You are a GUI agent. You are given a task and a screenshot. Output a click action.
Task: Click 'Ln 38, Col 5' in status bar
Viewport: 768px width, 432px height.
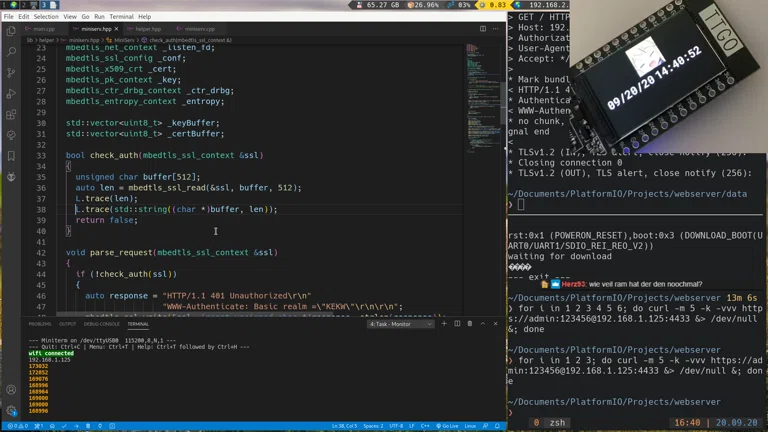coord(345,426)
